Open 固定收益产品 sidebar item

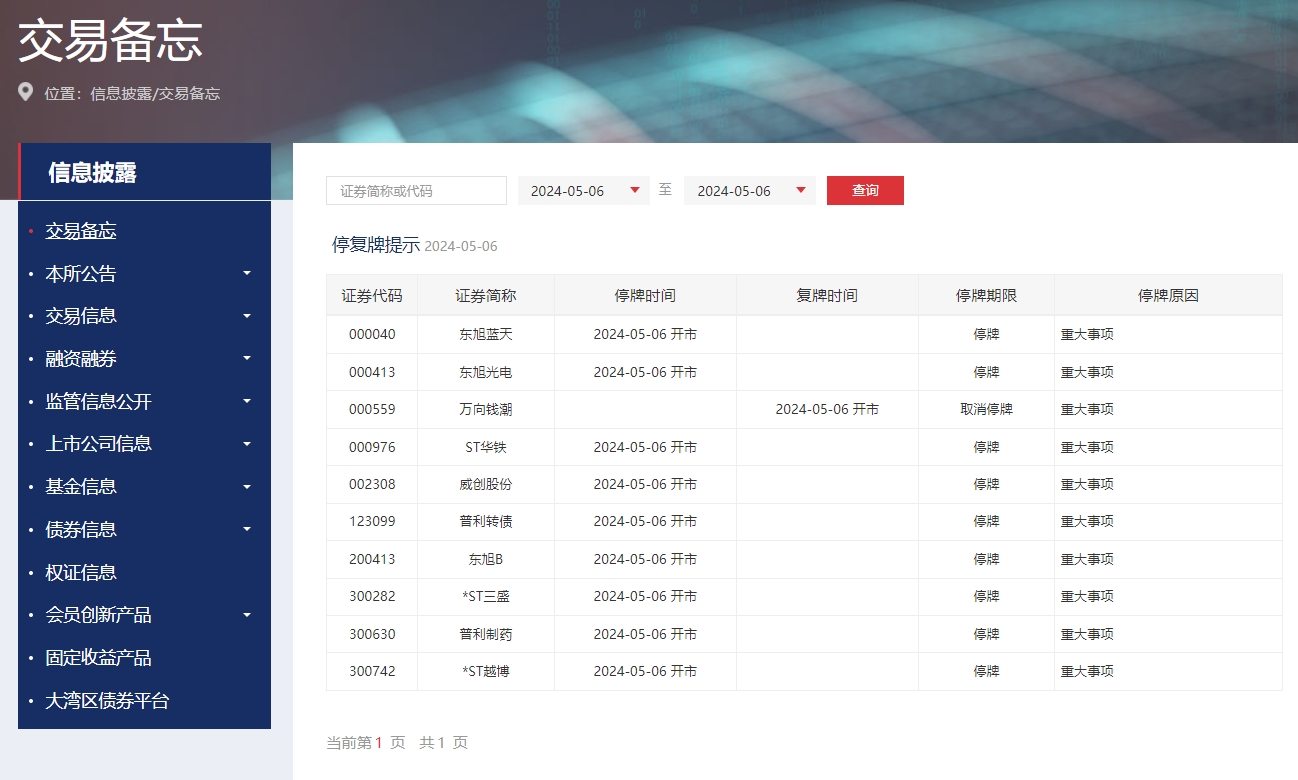click(98, 658)
